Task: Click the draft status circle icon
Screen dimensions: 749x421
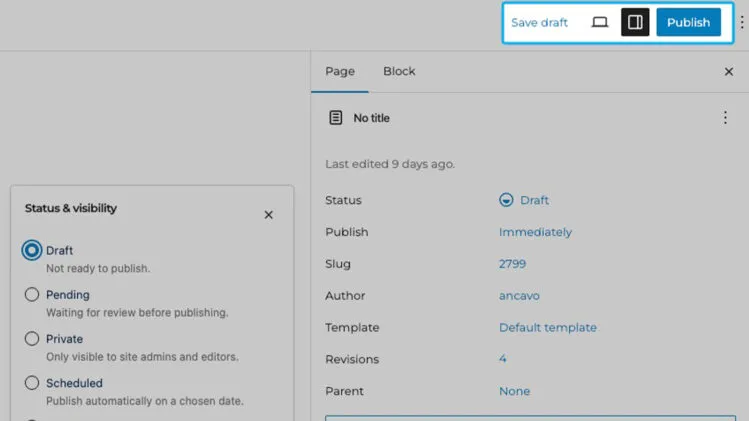Action: pyautogui.click(x=506, y=200)
